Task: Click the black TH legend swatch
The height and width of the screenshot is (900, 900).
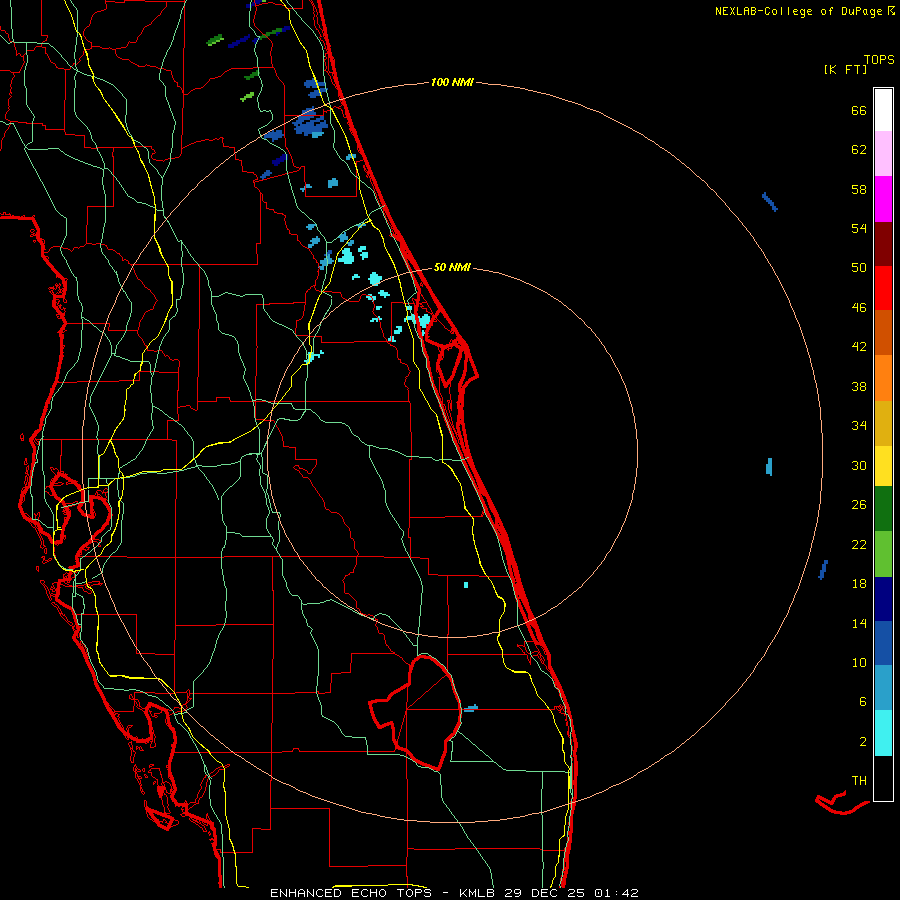Action: [x=883, y=778]
